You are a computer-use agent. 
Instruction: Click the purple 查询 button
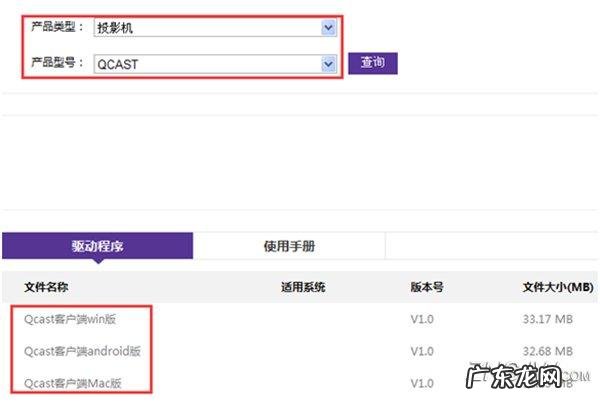tap(373, 63)
